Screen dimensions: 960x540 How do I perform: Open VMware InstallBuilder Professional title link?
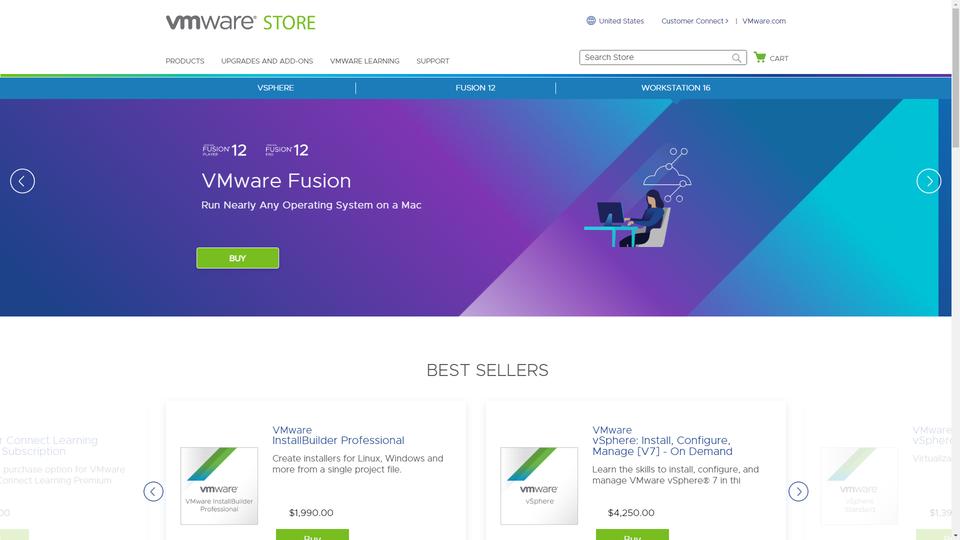point(338,435)
